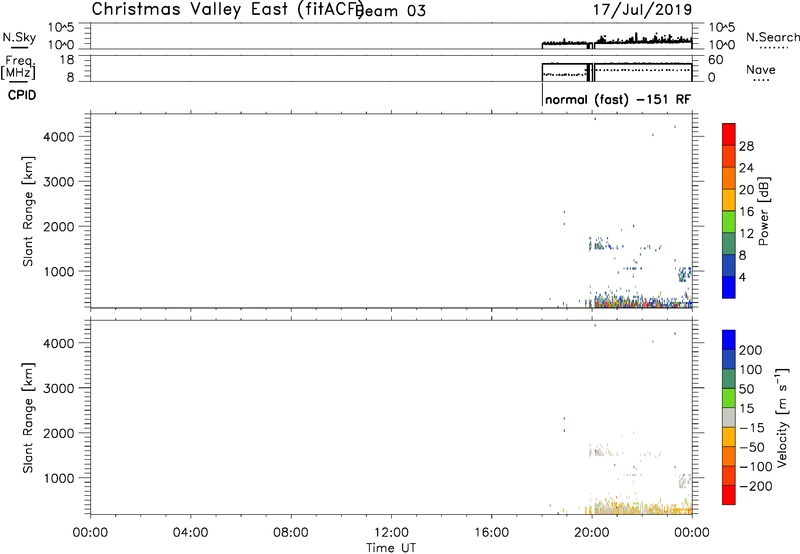Image resolution: width=800 pixels, height=554 pixels.
Task: Click the power panel 'Slant Range [km]' label
Action: pyautogui.click(x=28, y=211)
